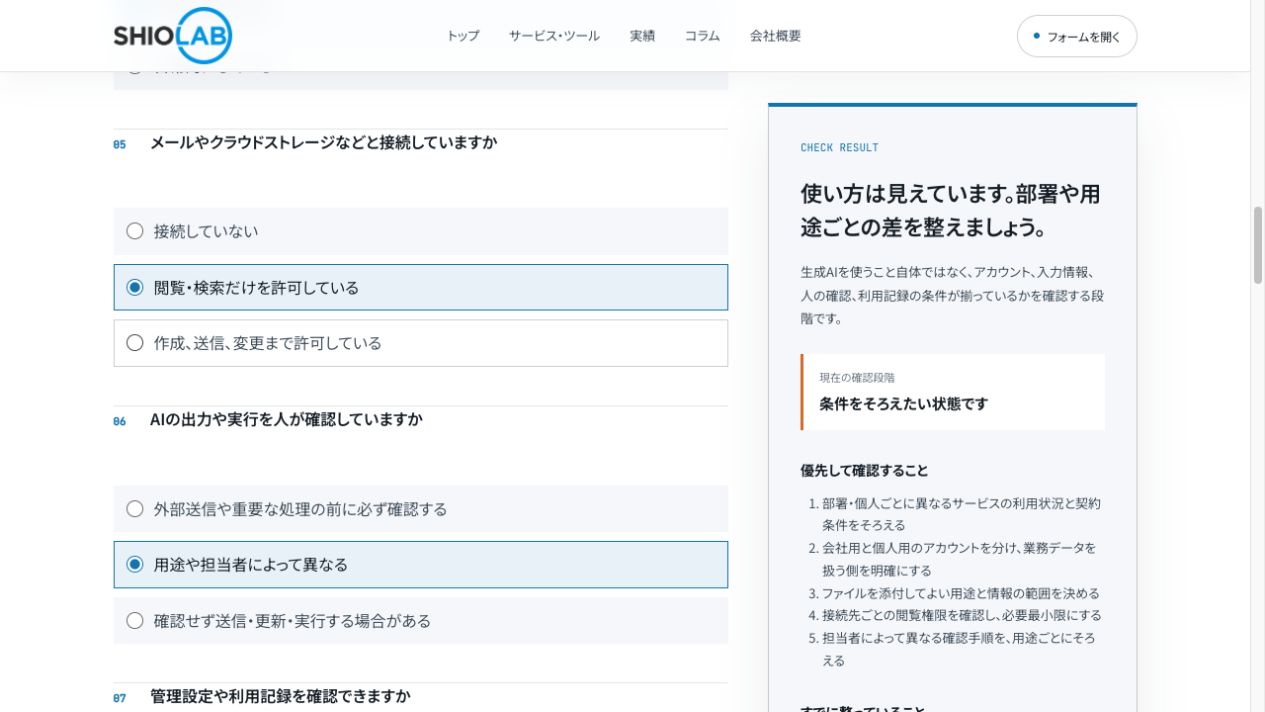Screen dimensions: 1265x712
Task: Click list item about 会社用と個人用のアカウント
Action: click(x=959, y=559)
